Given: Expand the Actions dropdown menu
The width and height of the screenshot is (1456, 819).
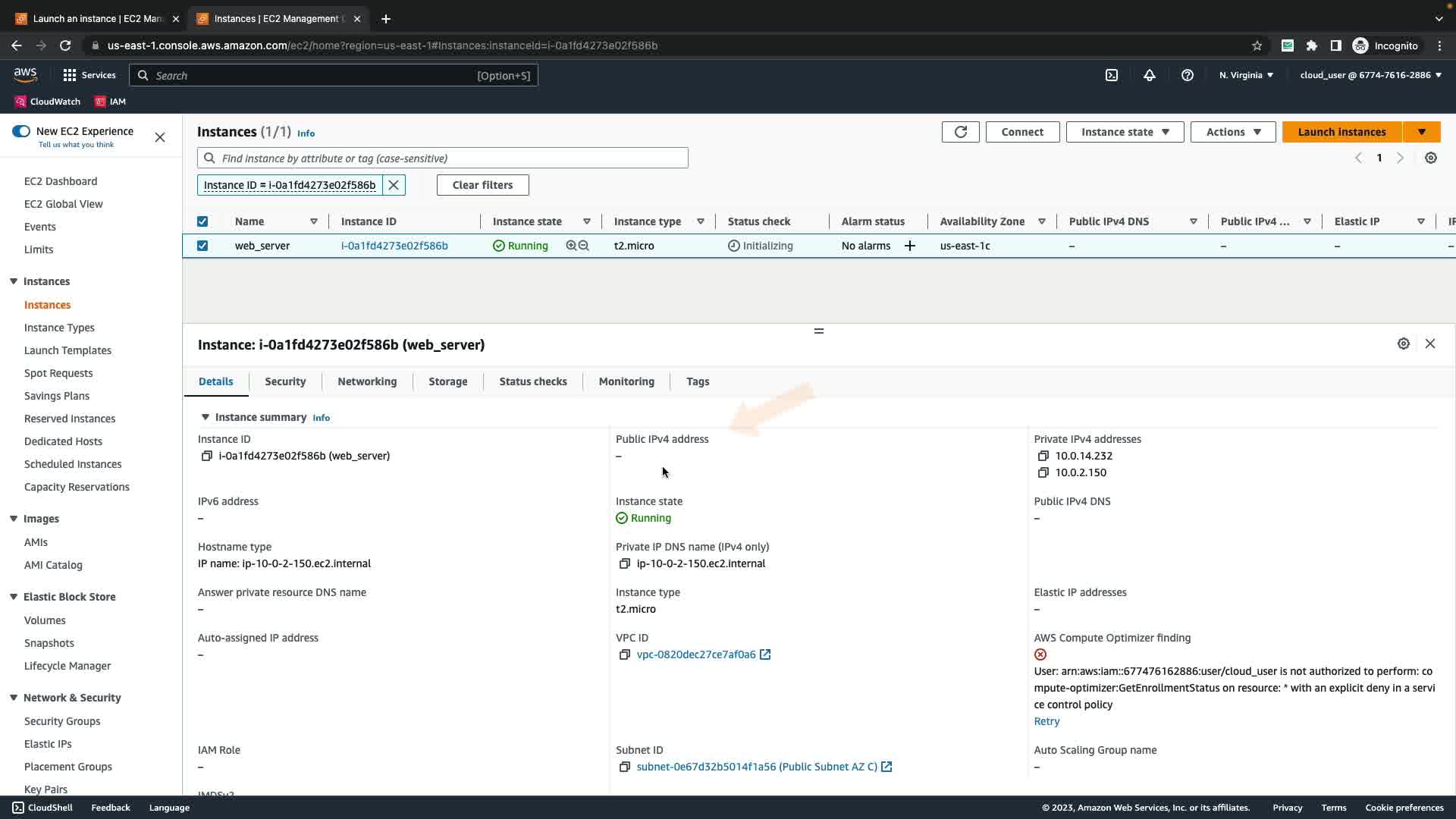Looking at the screenshot, I should 1232,132.
